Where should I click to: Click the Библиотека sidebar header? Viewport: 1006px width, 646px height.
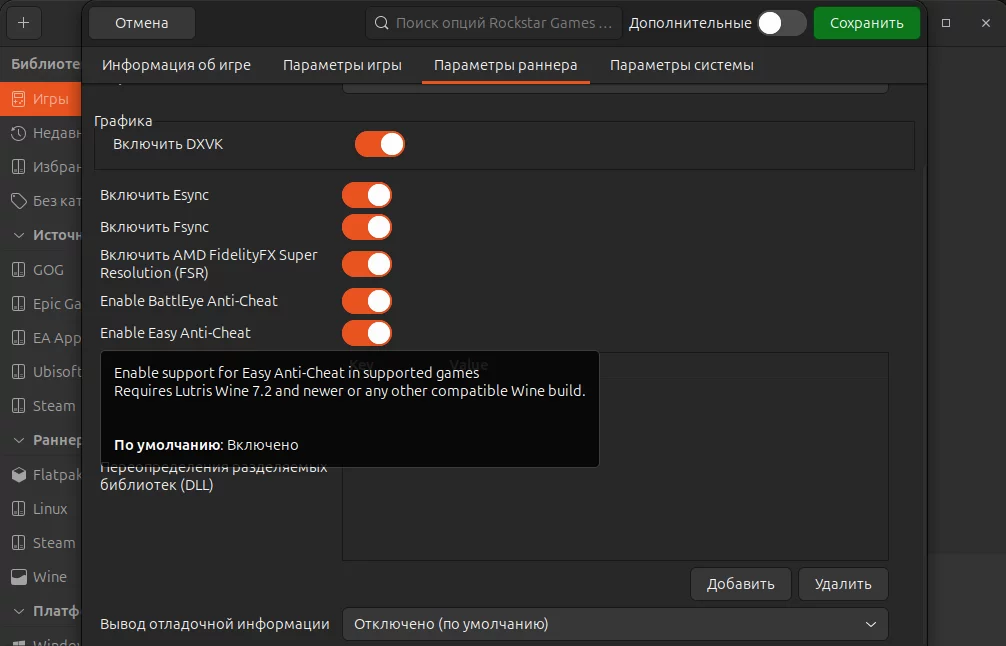(46, 64)
